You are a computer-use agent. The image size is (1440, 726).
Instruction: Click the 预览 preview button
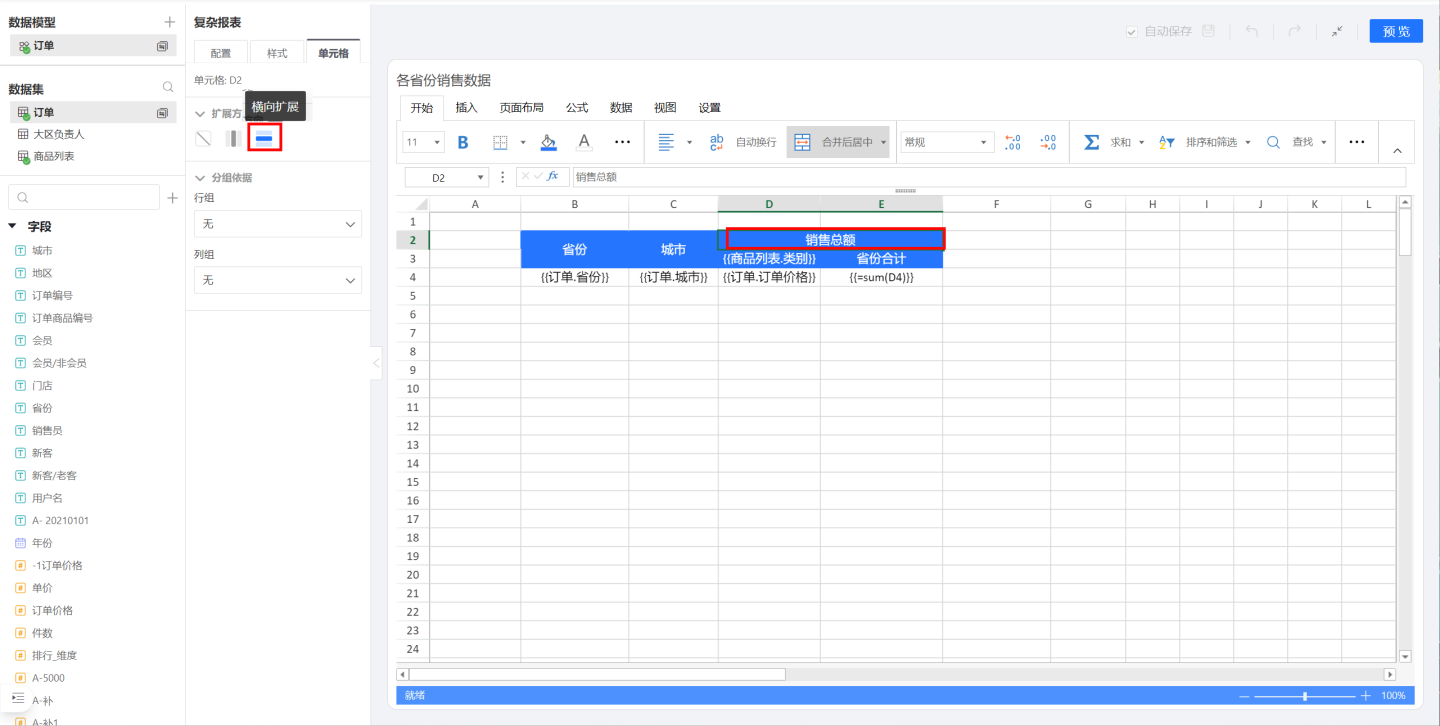pos(1396,32)
